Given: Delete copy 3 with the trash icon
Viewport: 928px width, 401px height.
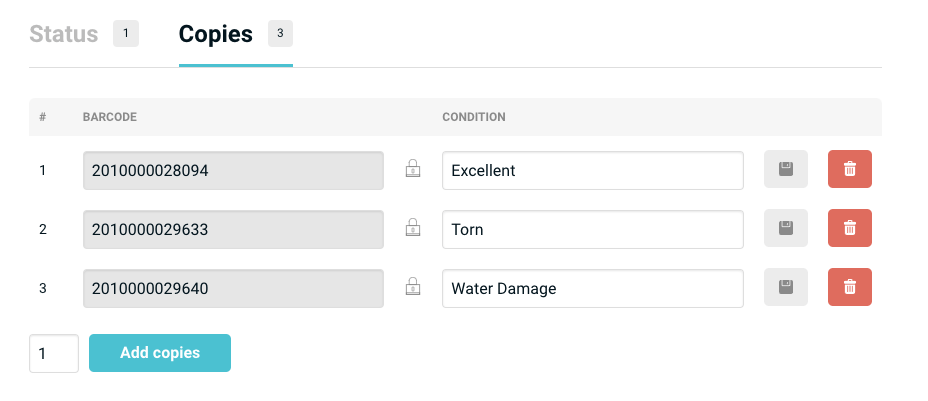Looking at the screenshot, I should (850, 288).
